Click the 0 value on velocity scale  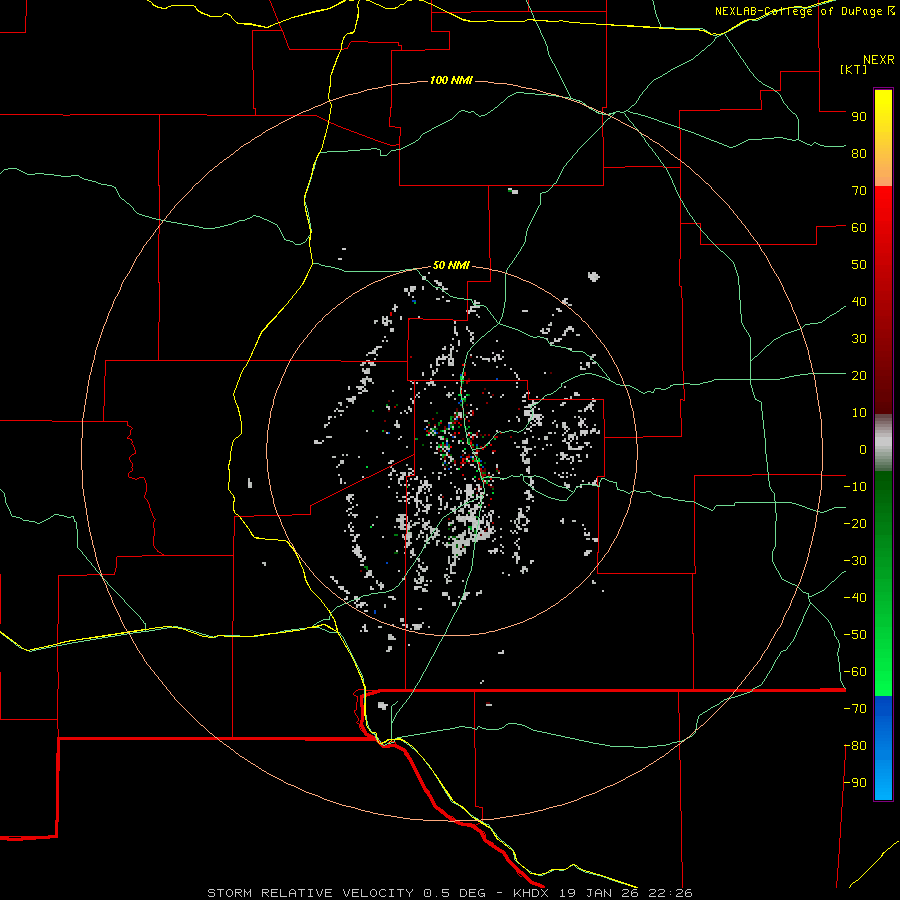click(863, 449)
